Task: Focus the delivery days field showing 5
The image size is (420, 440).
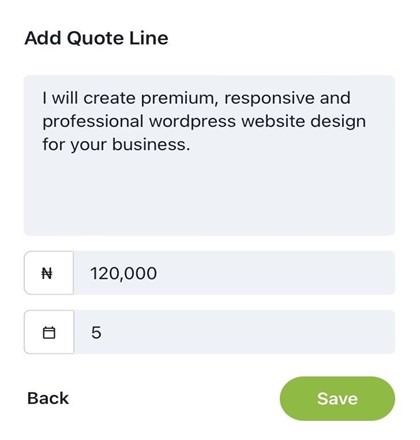Action: click(234, 332)
